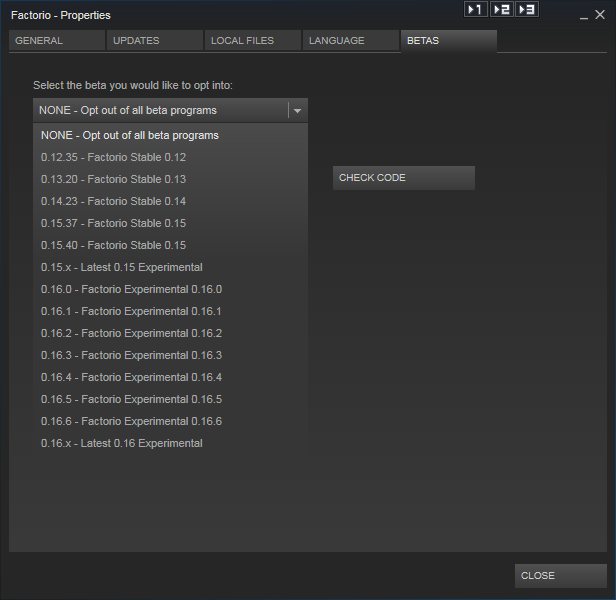The image size is (616, 600).
Task: Pick Factorio Experimental 0.16.0 entry
Action: click(170, 289)
